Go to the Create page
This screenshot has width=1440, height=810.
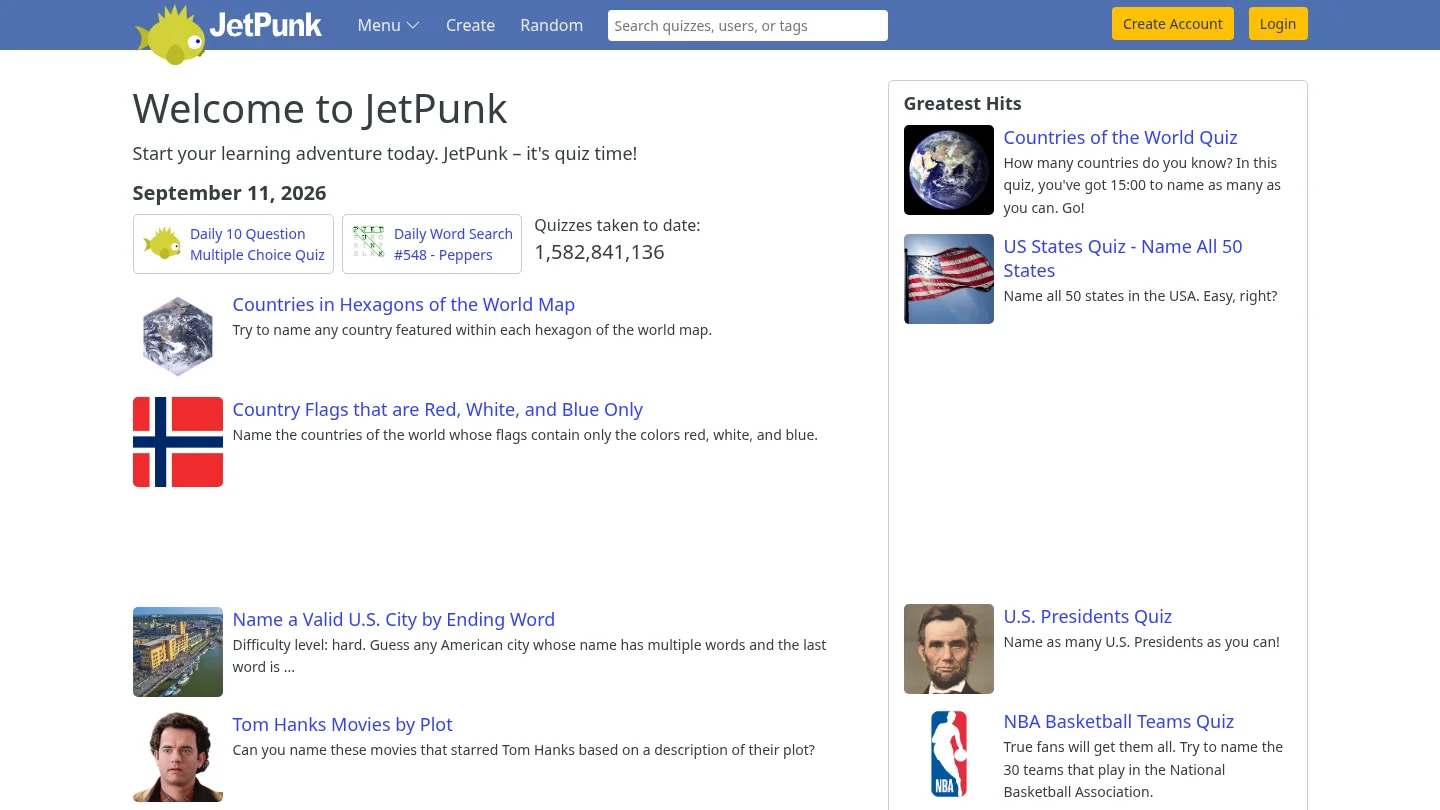click(x=470, y=25)
